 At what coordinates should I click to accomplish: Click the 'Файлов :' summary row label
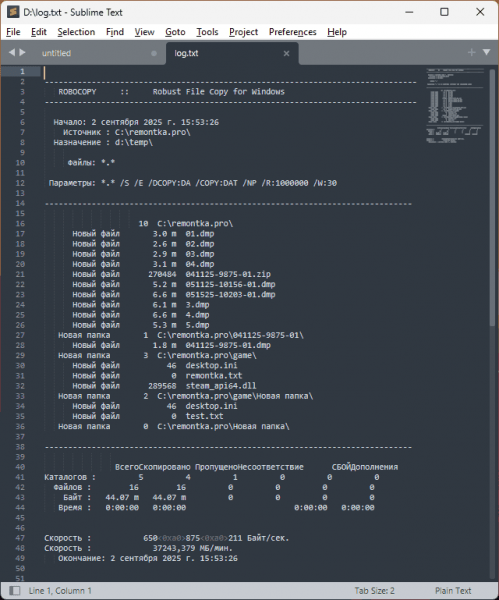click(72, 487)
